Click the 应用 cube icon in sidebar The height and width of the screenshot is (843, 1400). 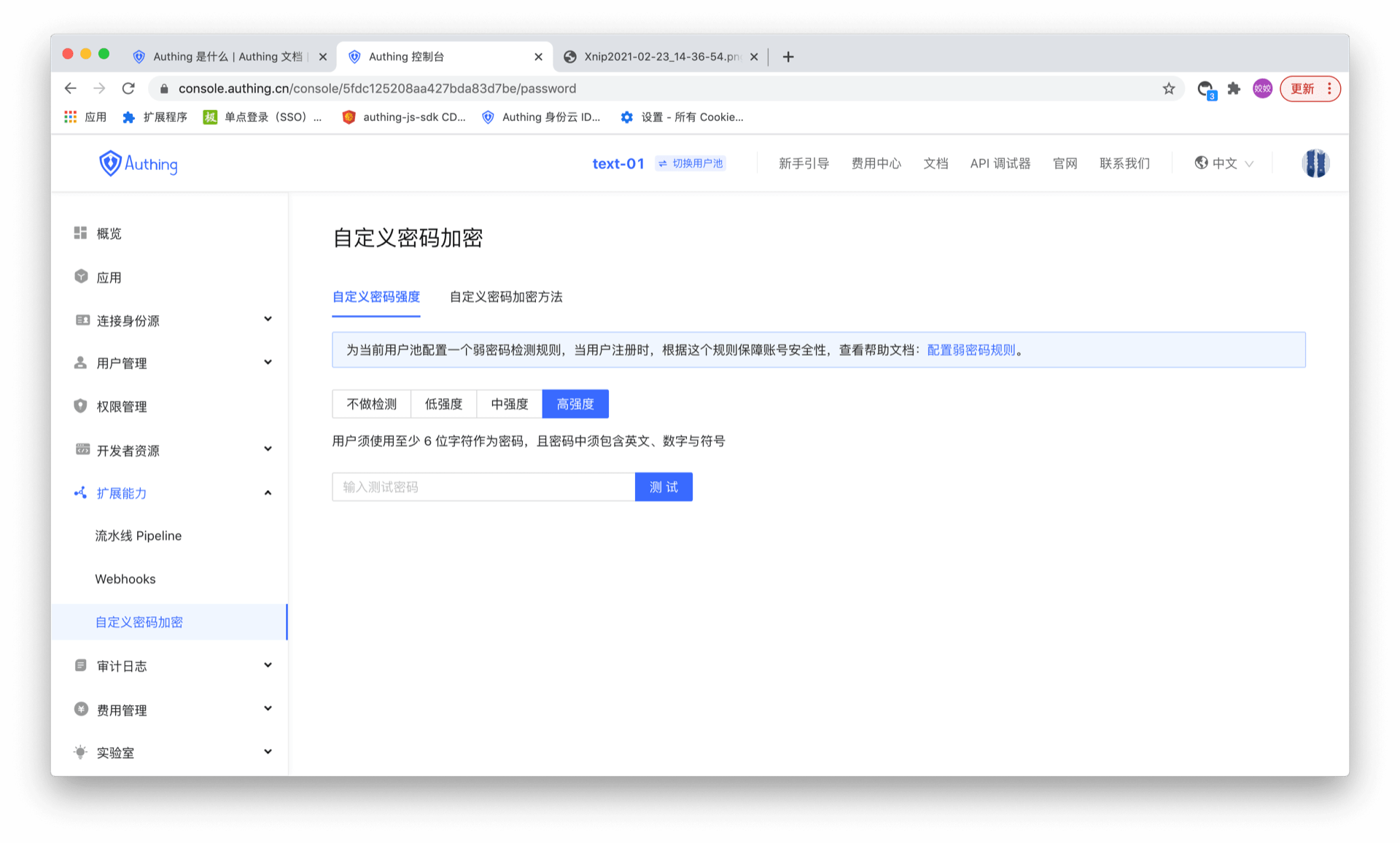[x=81, y=276]
